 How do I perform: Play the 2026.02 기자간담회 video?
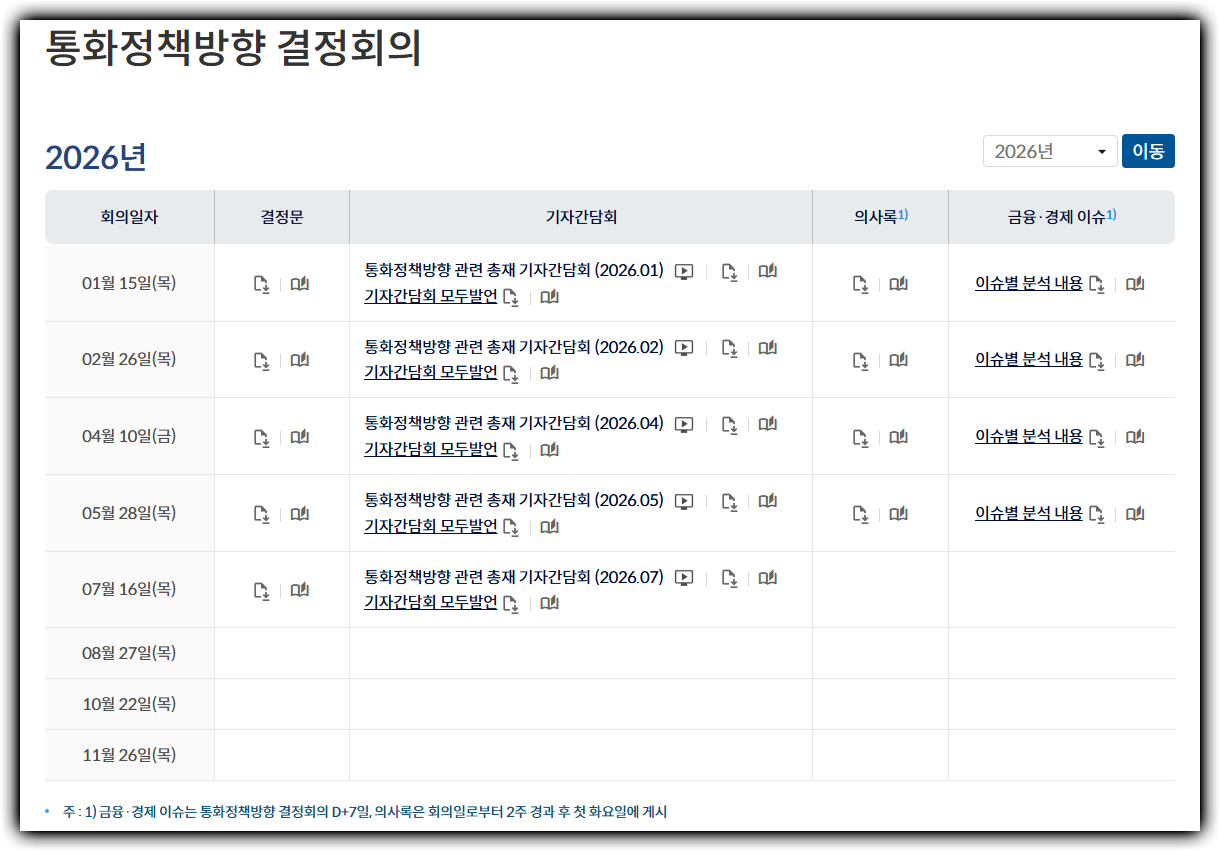[684, 348]
